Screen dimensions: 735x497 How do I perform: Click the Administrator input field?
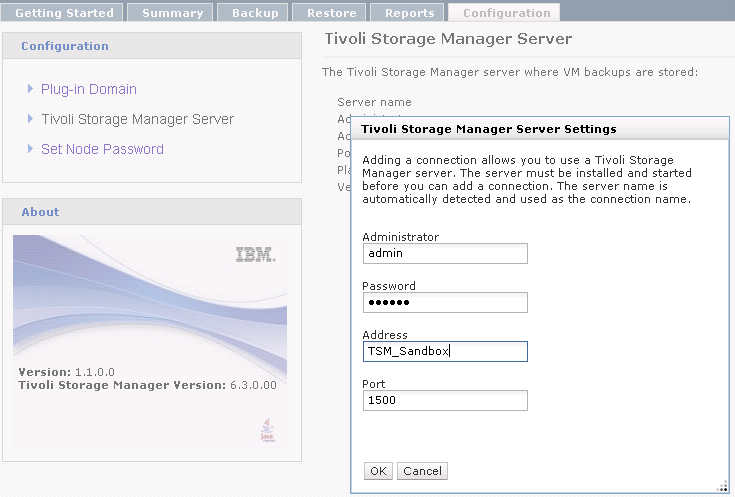coord(444,254)
